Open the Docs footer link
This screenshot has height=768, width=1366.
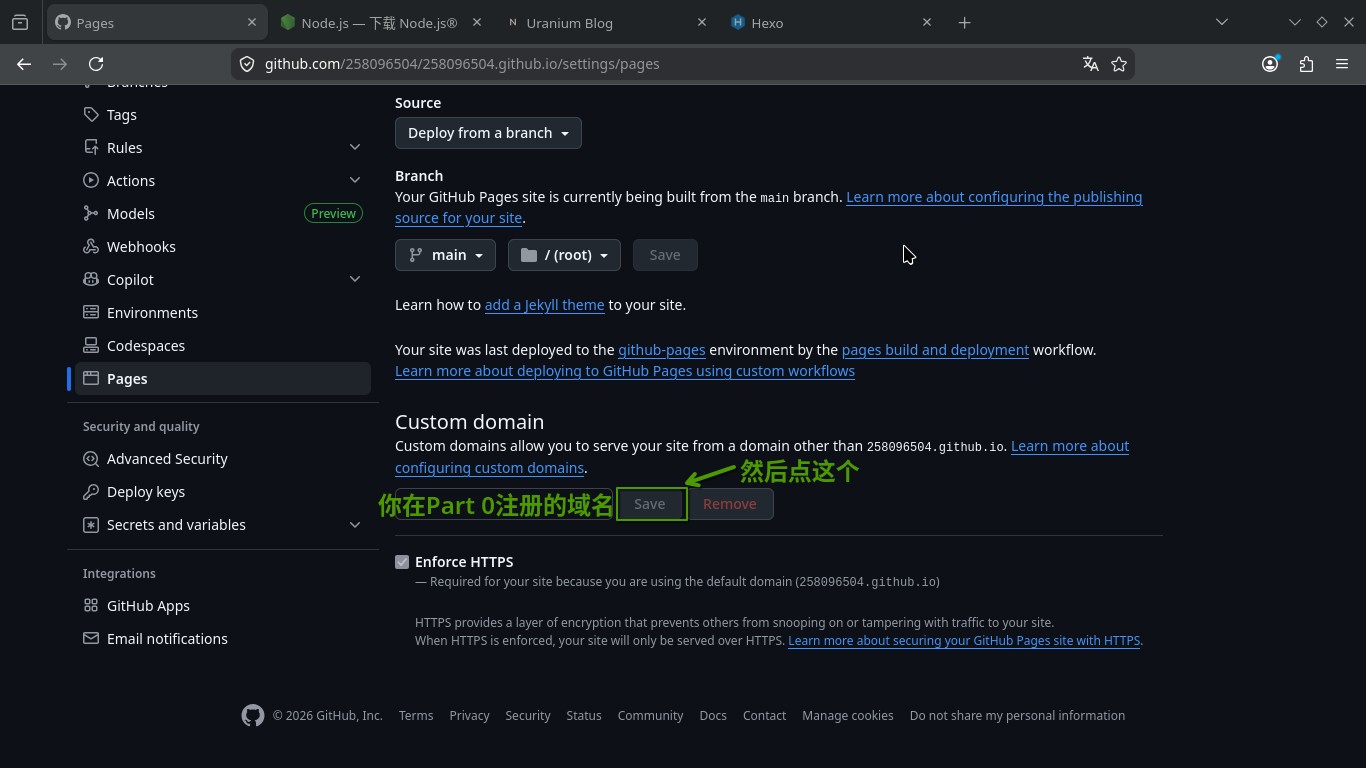tap(713, 716)
